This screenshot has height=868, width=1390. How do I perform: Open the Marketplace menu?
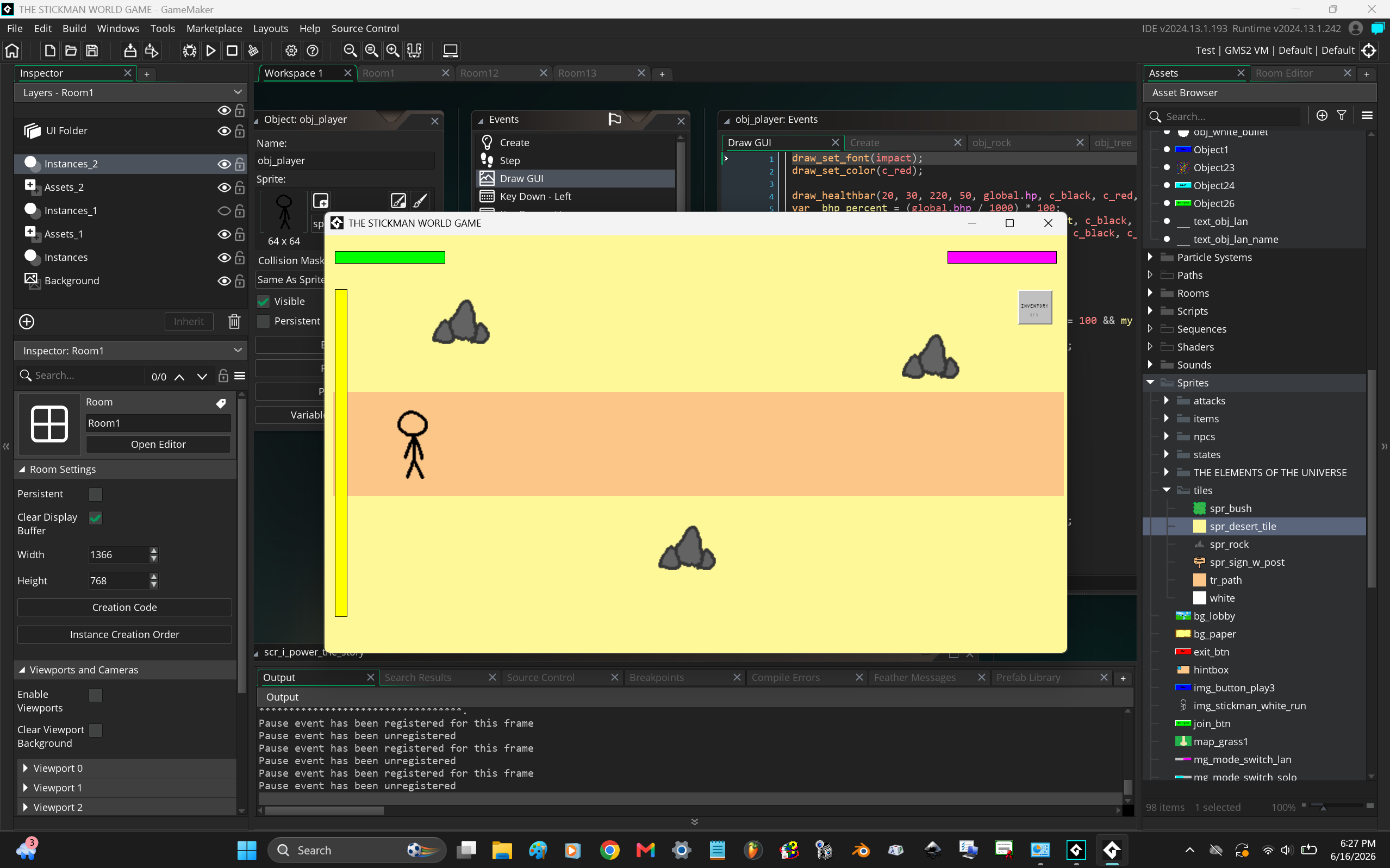(x=214, y=28)
